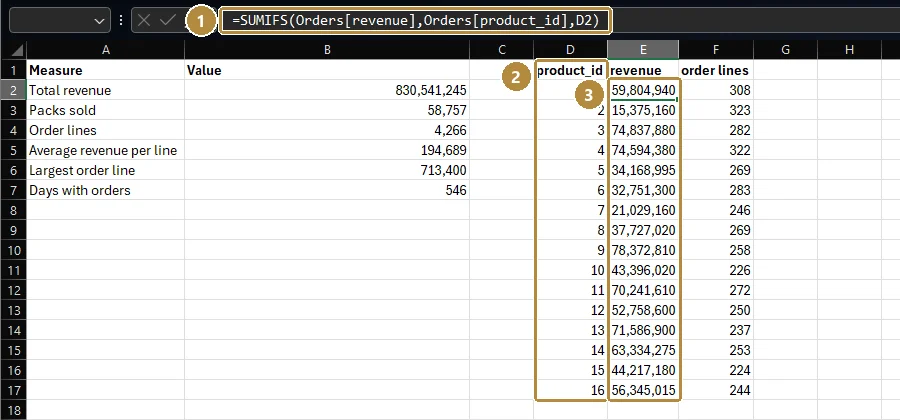Select row 1 header
900x420 pixels.
pos(13,70)
